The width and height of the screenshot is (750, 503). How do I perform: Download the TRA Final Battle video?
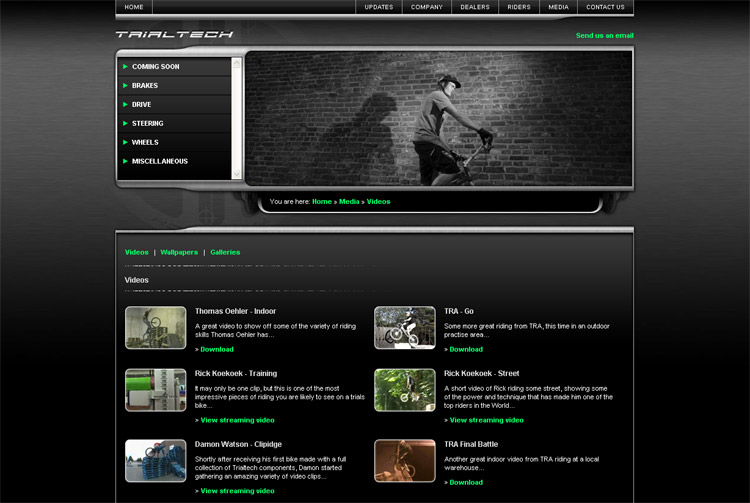coord(466,482)
